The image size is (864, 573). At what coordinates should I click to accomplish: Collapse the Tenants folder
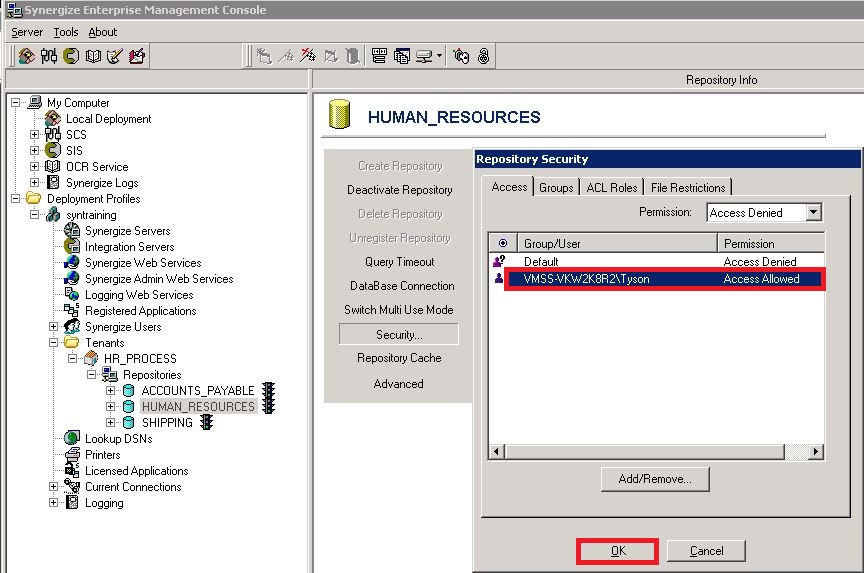(53, 342)
